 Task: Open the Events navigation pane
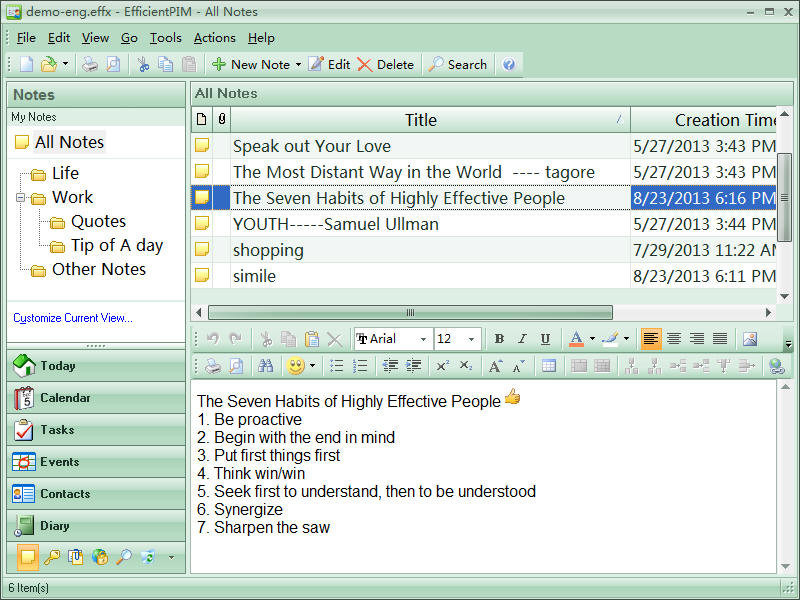point(96,462)
